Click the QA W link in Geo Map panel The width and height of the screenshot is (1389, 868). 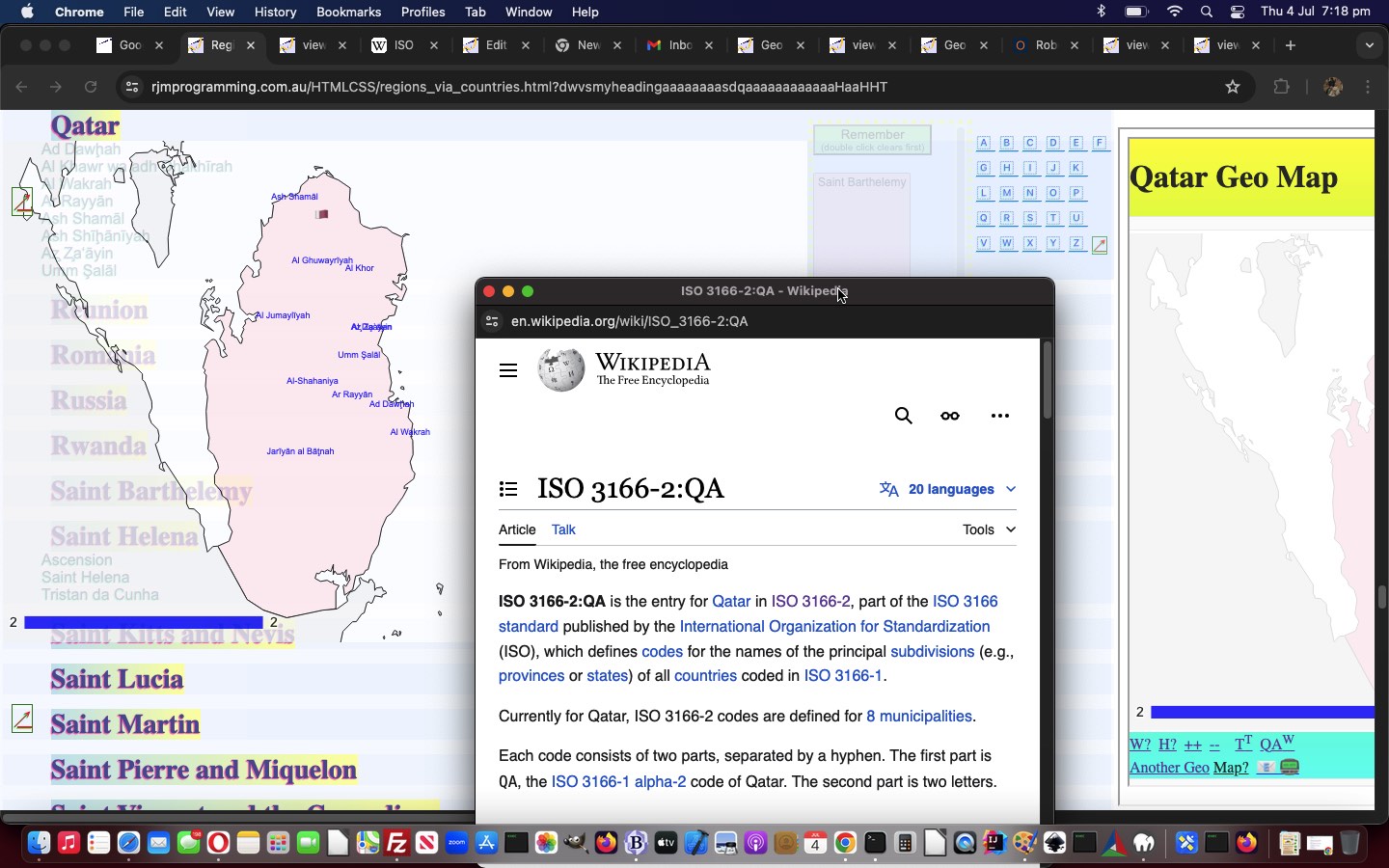tap(1277, 744)
